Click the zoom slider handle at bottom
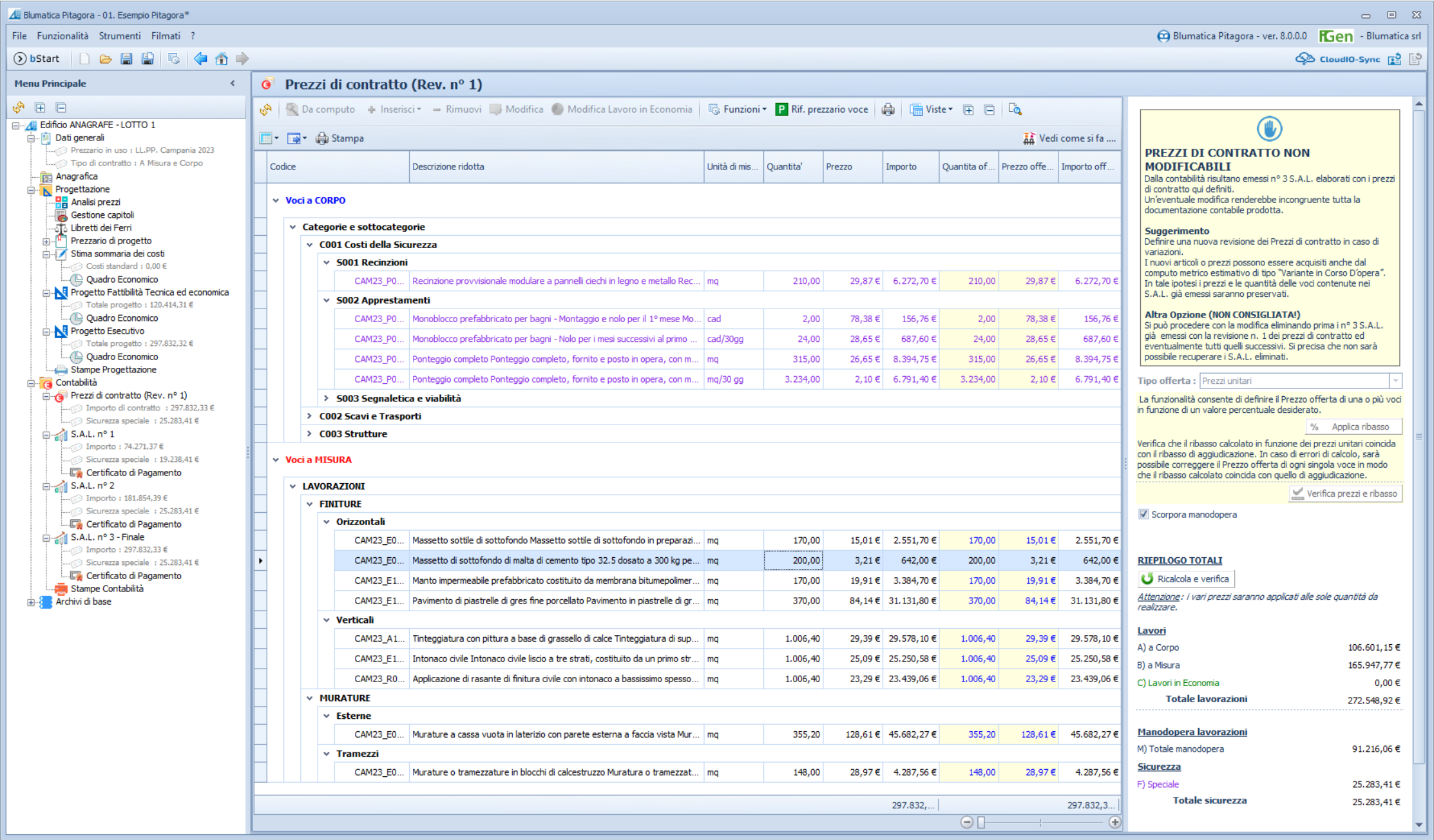Screen dimensions: 1434x840 [981, 823]
